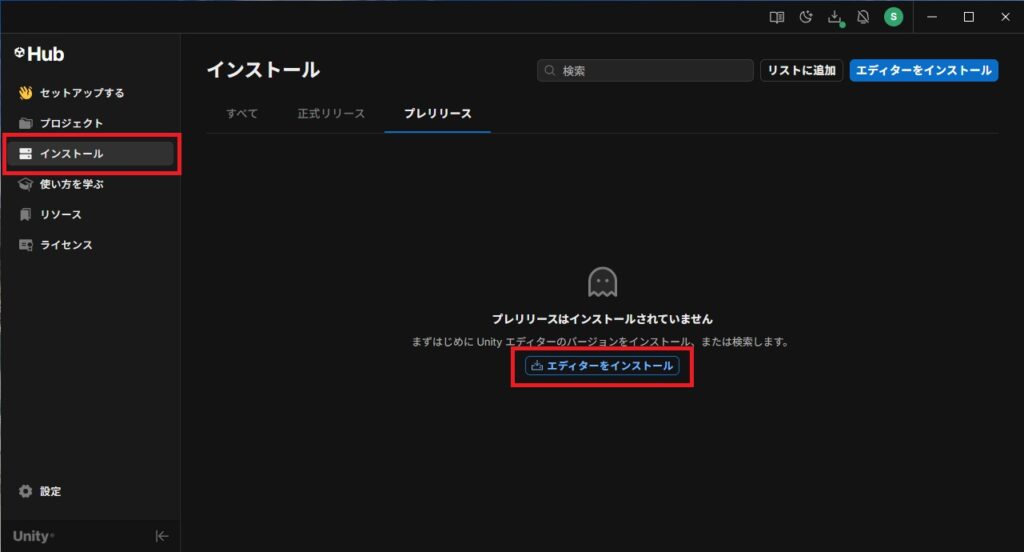Focus the 検索 search field
This screenshot has width=1024, height=552.
point(645,71)
